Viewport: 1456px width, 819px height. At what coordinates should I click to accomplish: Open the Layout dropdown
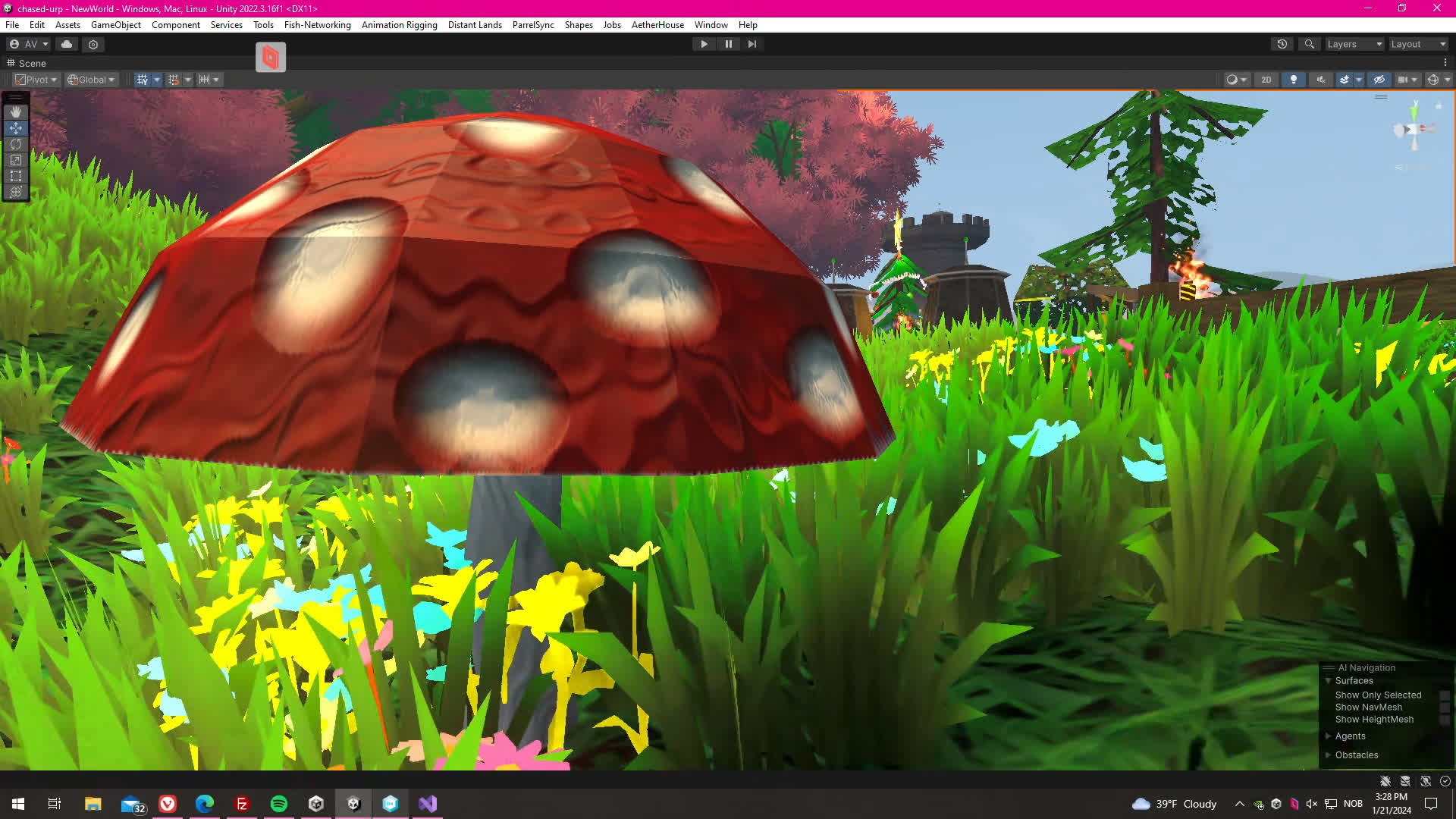click(1418, 44)
